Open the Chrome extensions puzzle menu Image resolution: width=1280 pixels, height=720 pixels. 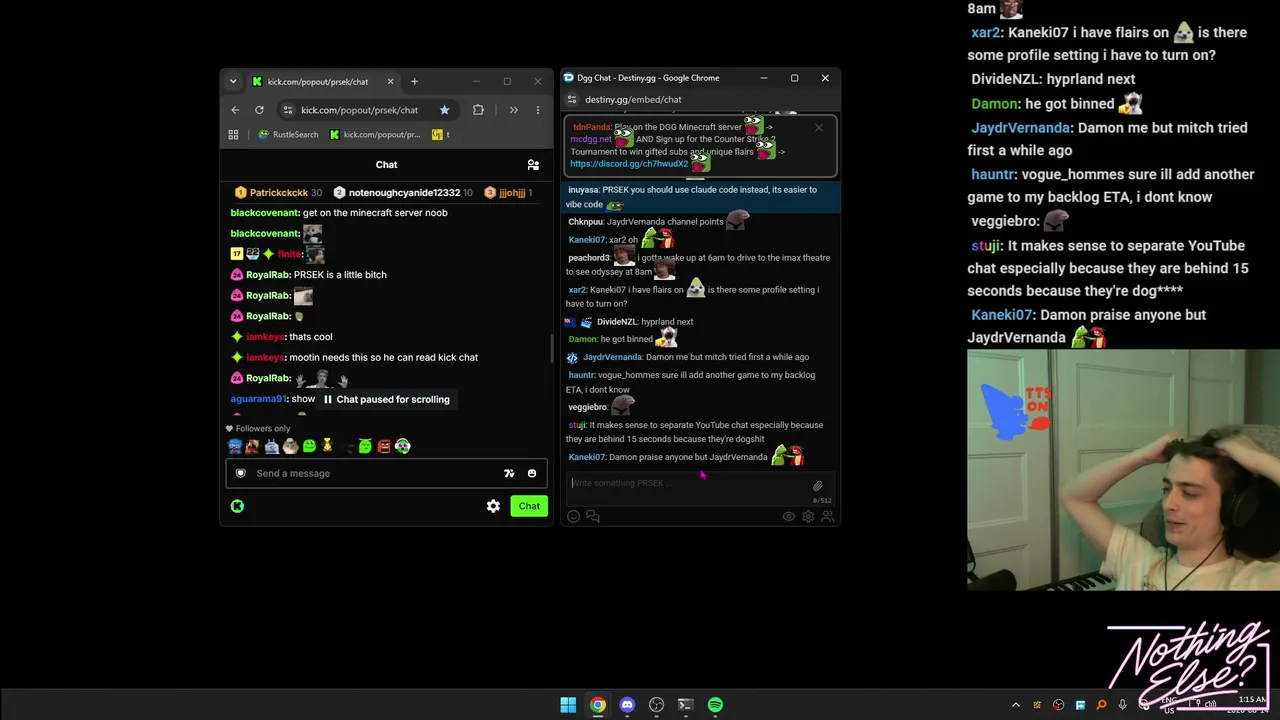tap(478, 110)
